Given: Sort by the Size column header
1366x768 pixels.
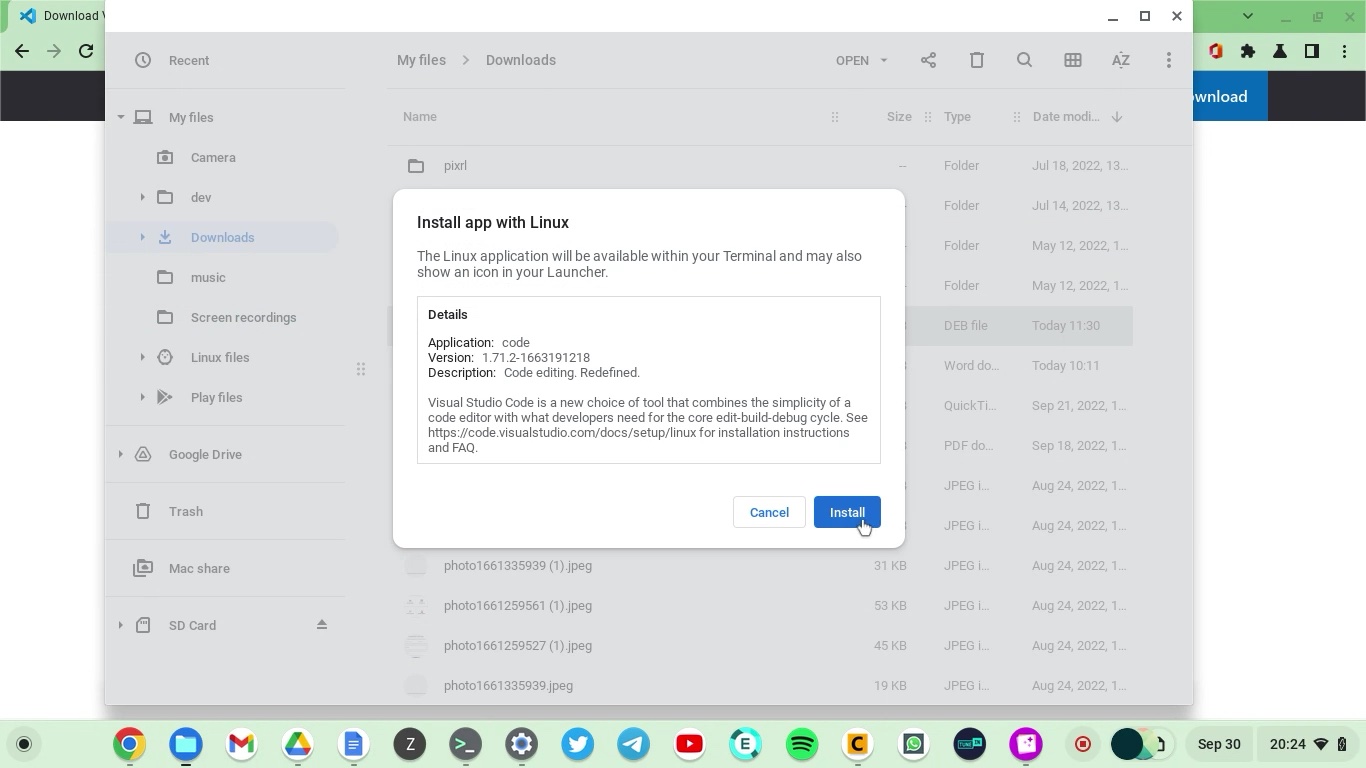Looking at the screenshot, I should pyautogui.click(x=899, y=117).
